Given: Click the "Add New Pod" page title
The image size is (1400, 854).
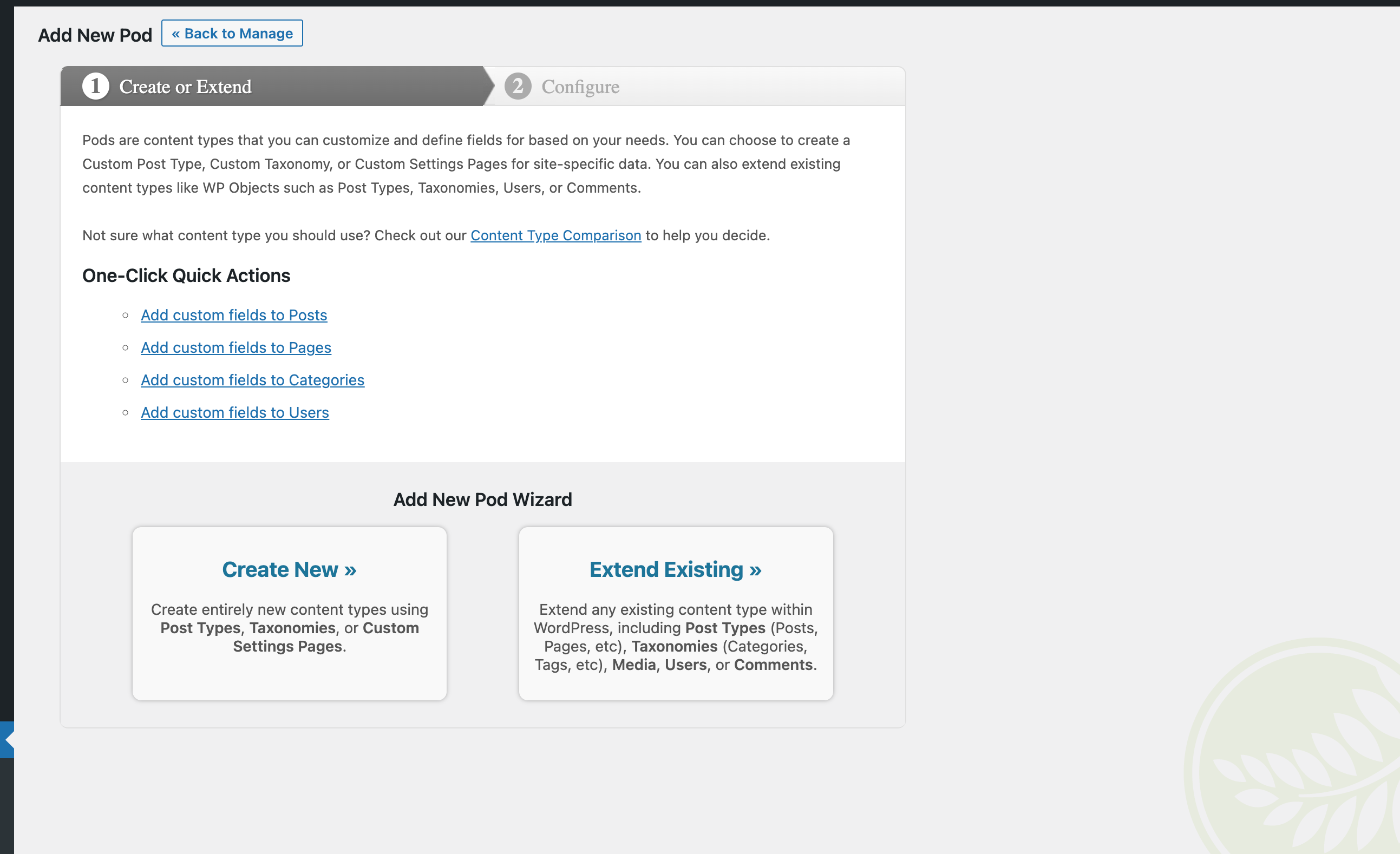Looking at the screenshot, I should [x=94, y=35].
